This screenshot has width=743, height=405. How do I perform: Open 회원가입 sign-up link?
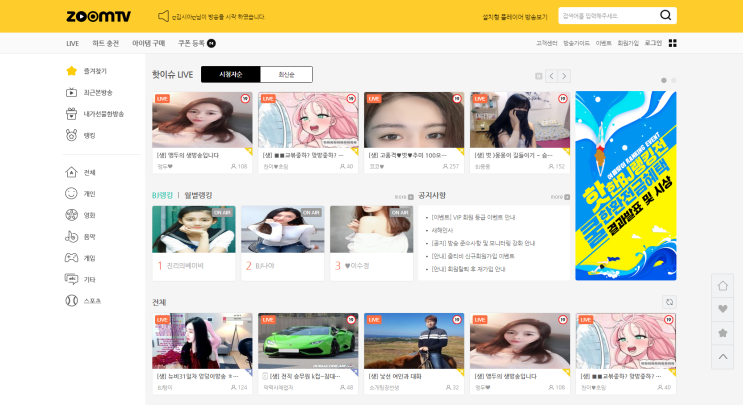628,43
